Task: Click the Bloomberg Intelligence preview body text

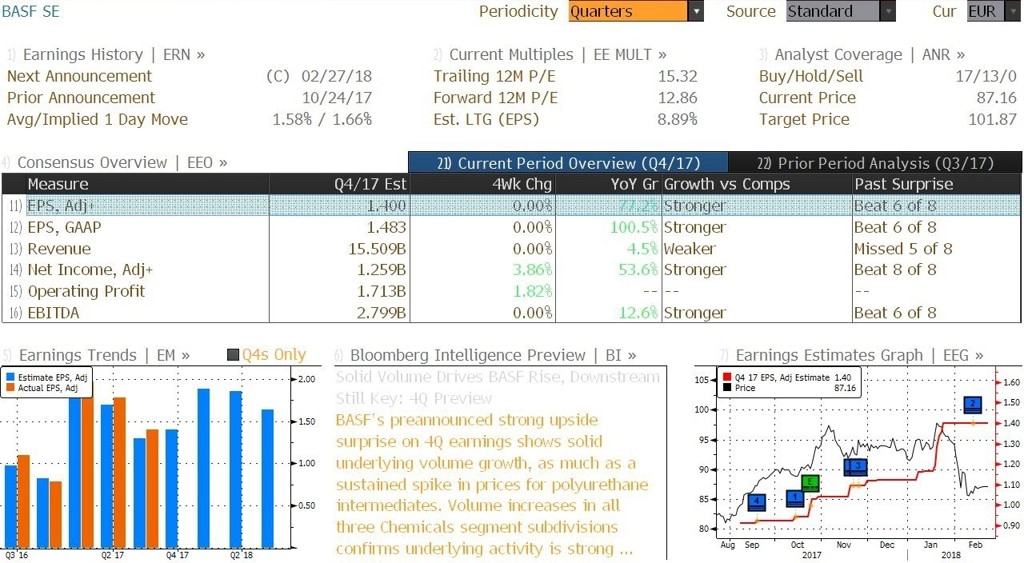Action: click(492, 484)
